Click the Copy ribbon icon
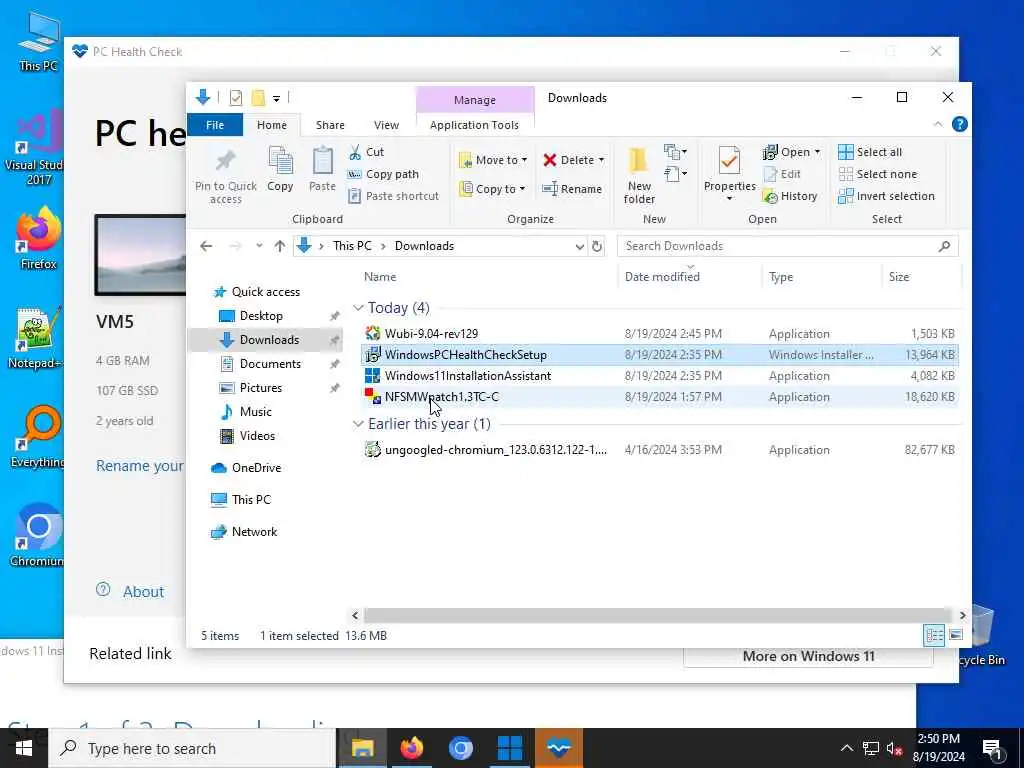 click(280, 168)
